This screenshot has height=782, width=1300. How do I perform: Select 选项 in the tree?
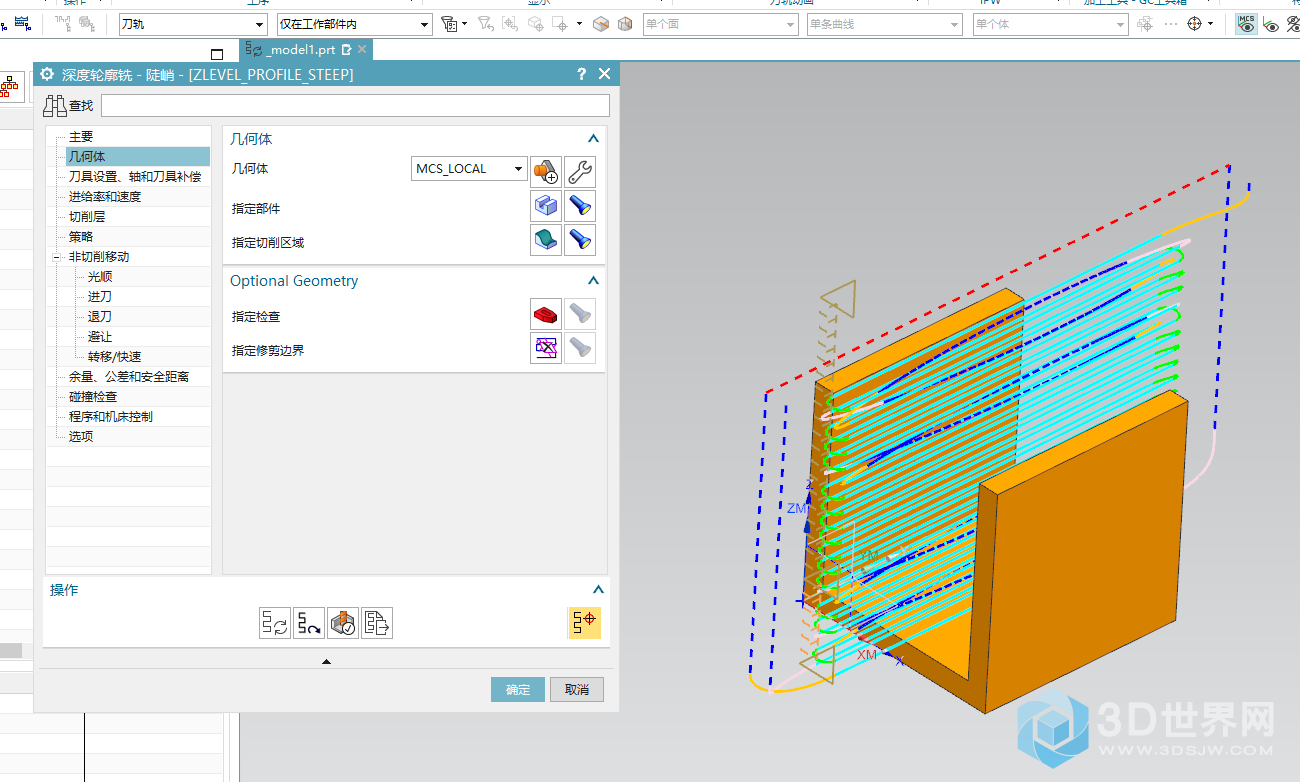pos(80,437)
